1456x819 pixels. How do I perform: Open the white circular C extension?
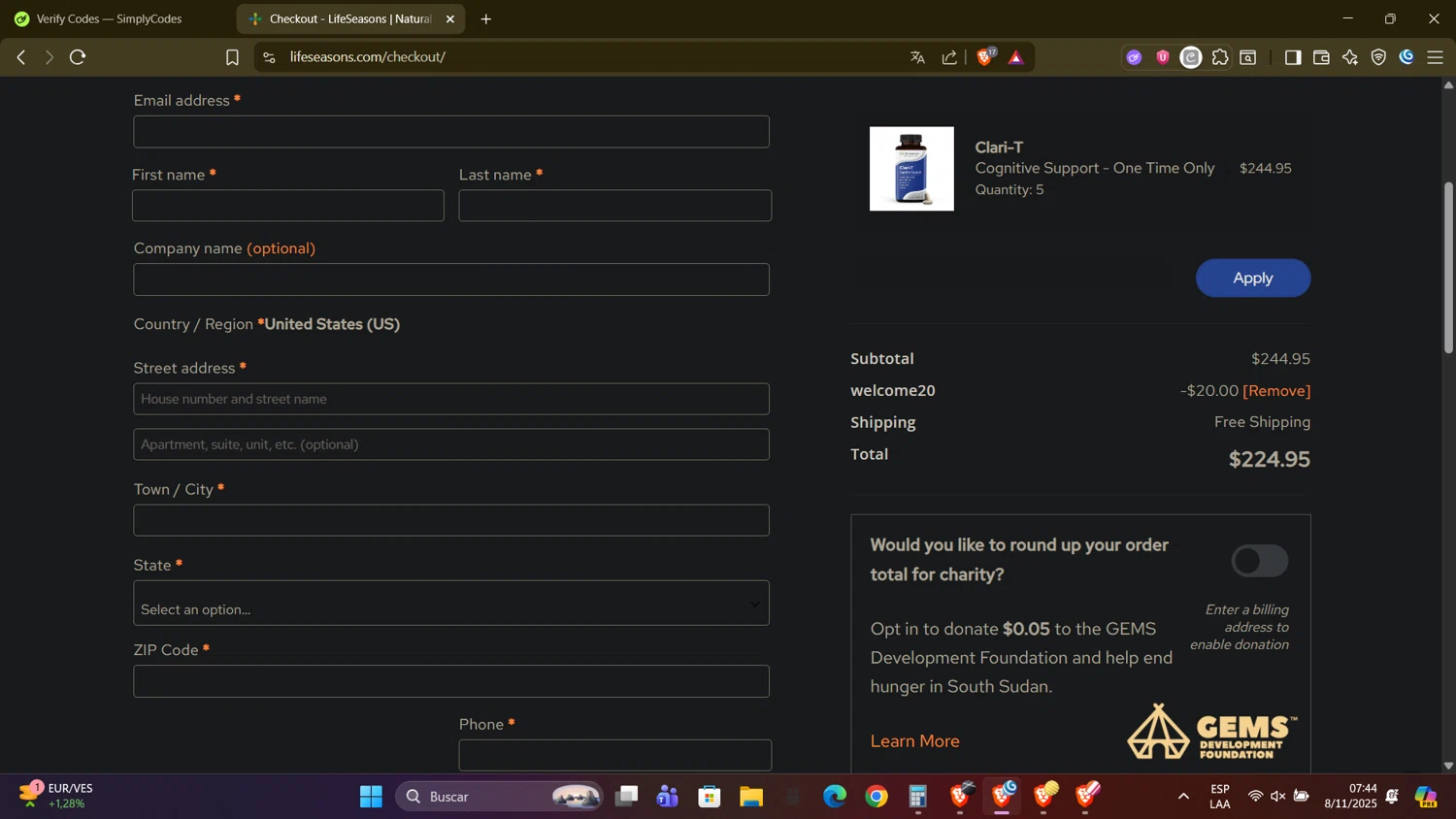(x=1191, y=57)
